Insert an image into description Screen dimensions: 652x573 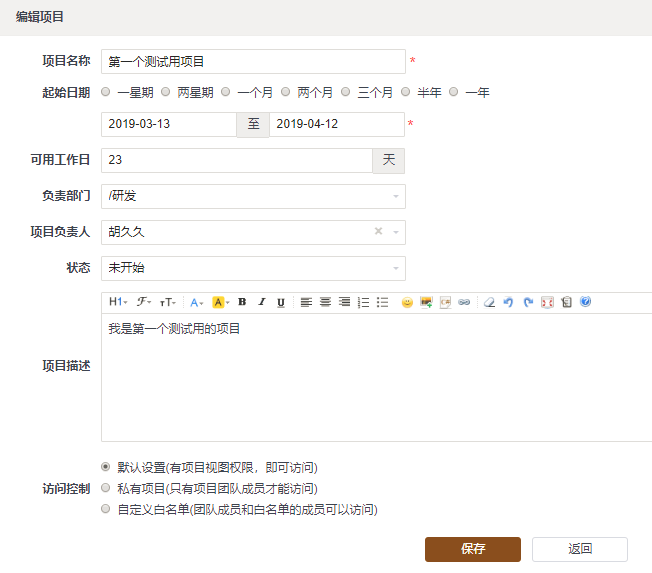tap(426, 302)
